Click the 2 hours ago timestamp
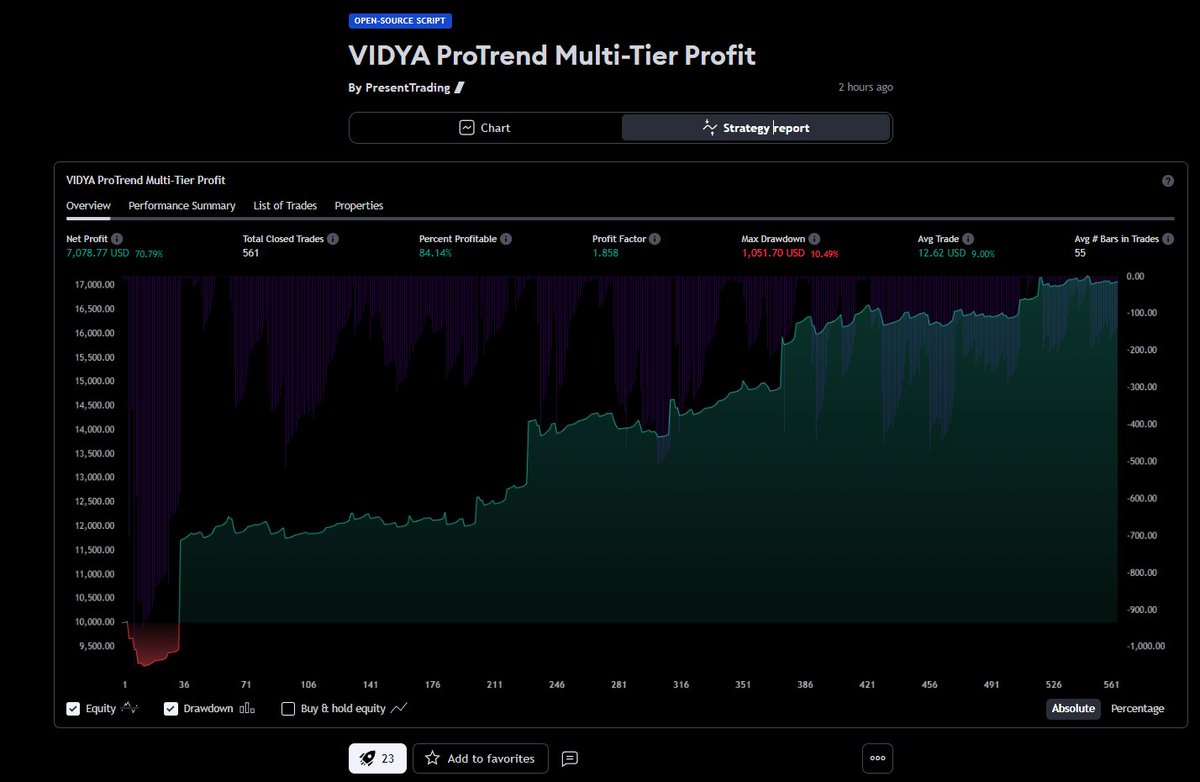The width and height of the screenshot is (1200, 782). click(x=865, y=88)
